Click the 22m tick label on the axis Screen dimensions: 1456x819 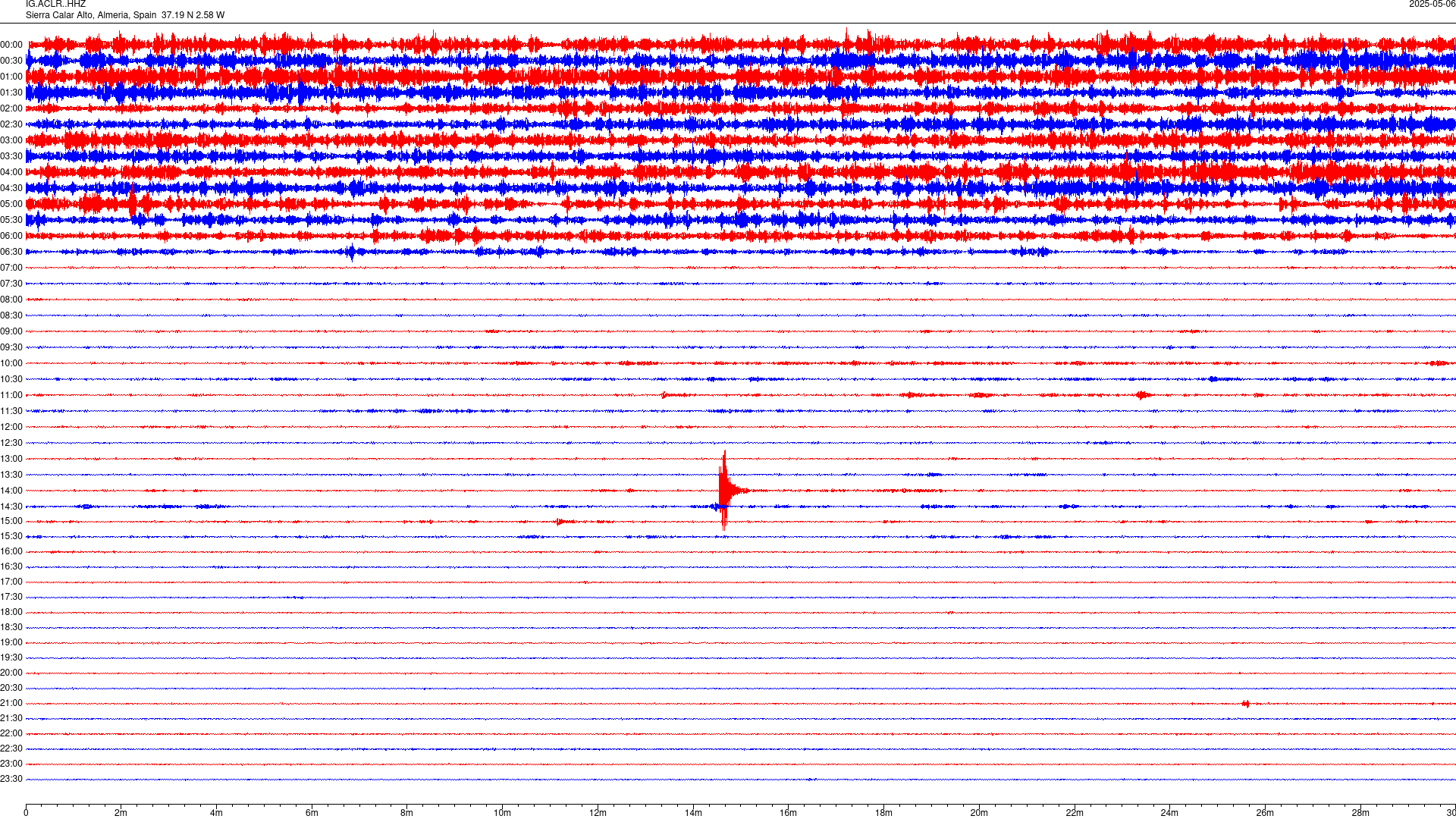pos(1075,813)
